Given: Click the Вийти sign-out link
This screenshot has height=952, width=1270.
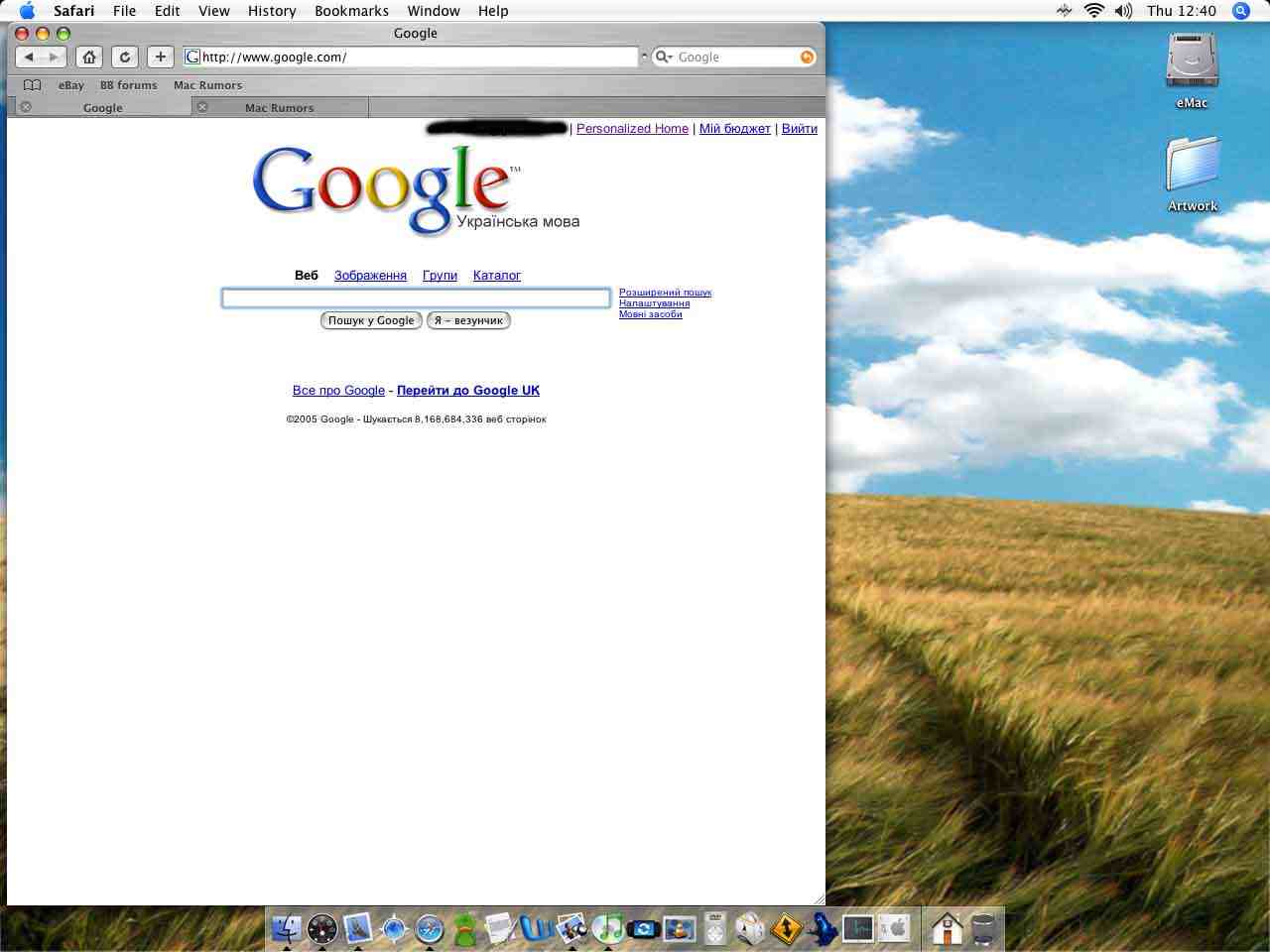Looking at the screenshot, I should 800,129.
